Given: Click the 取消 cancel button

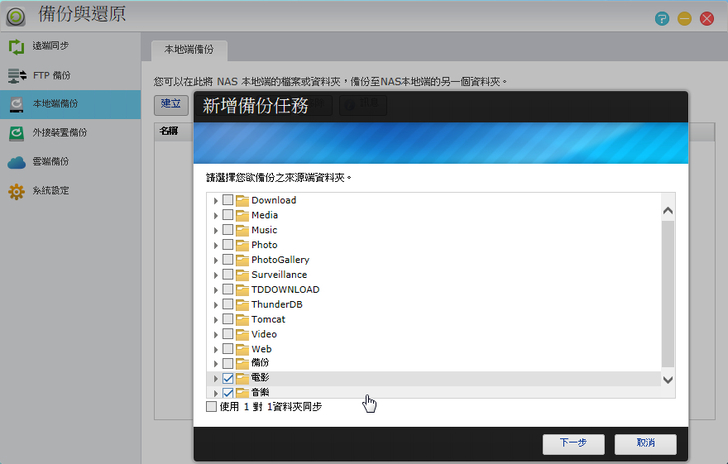Looking at the screenshot, I should pyautogui.click(x=645, y=444).
